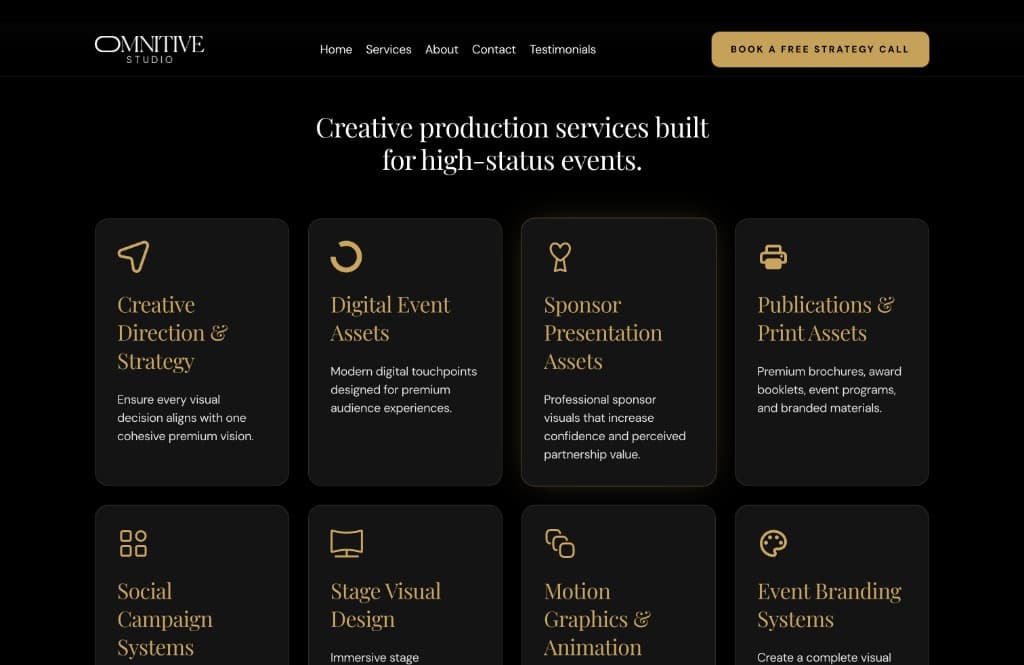Open the Home nav link

[x=336, y=50]
